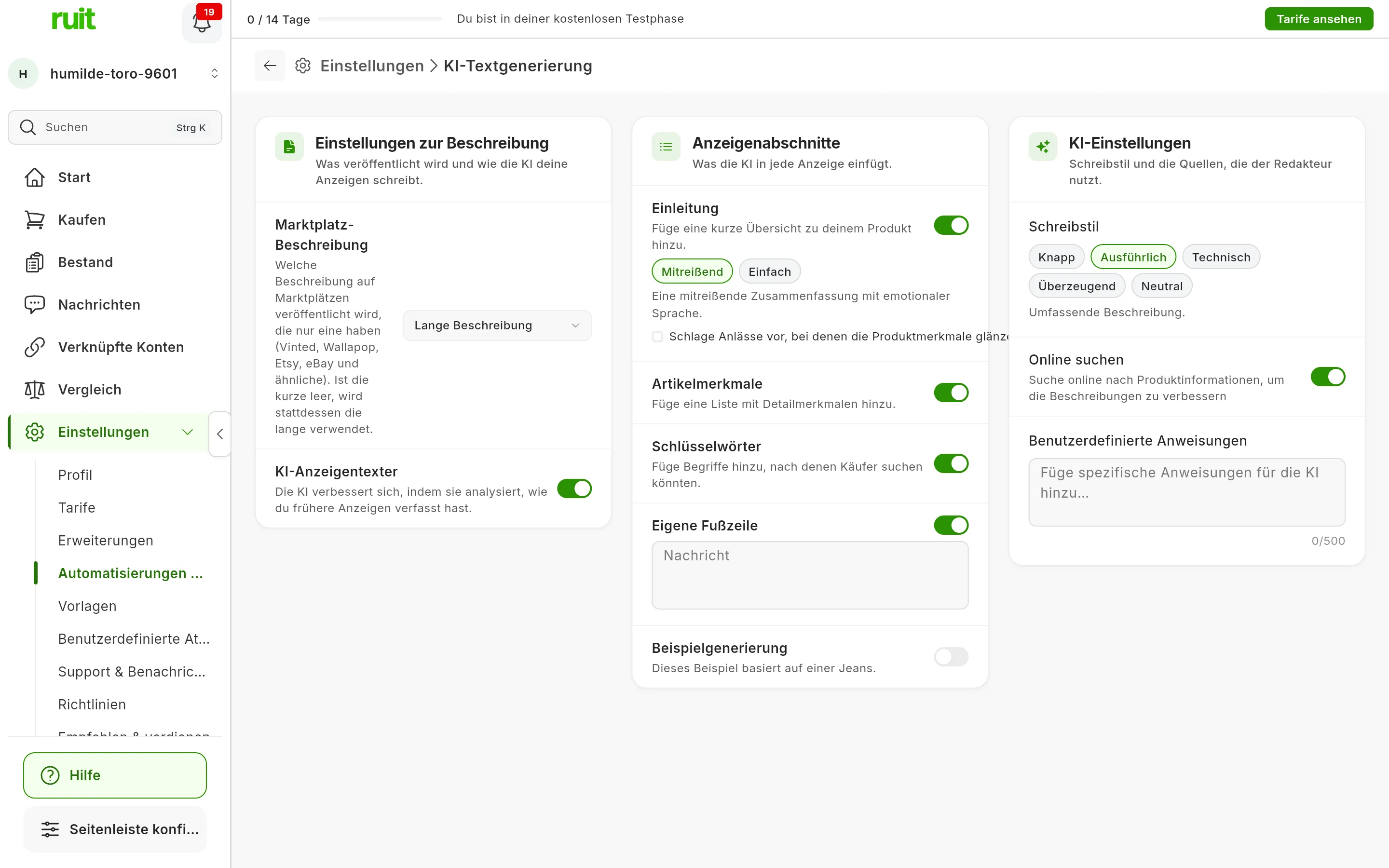Open the Richtlinien settings page
The width and height of the screenshot is (1389, 868).
[92, 705]
